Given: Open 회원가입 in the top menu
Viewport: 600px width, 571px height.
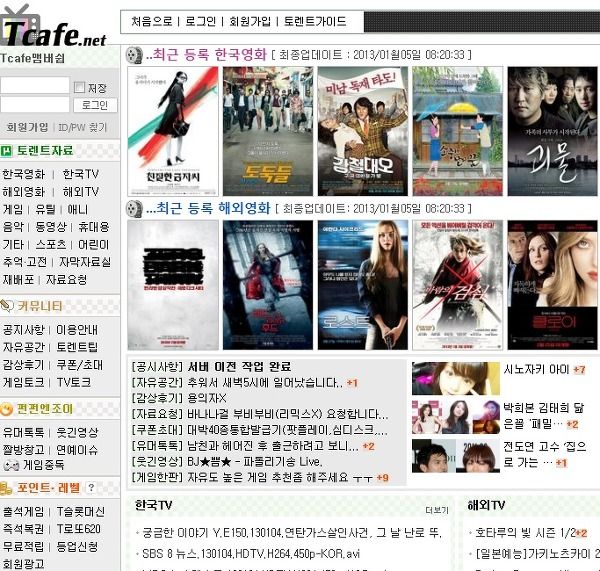Looking at the screenshot, I should tap(250, 21).
